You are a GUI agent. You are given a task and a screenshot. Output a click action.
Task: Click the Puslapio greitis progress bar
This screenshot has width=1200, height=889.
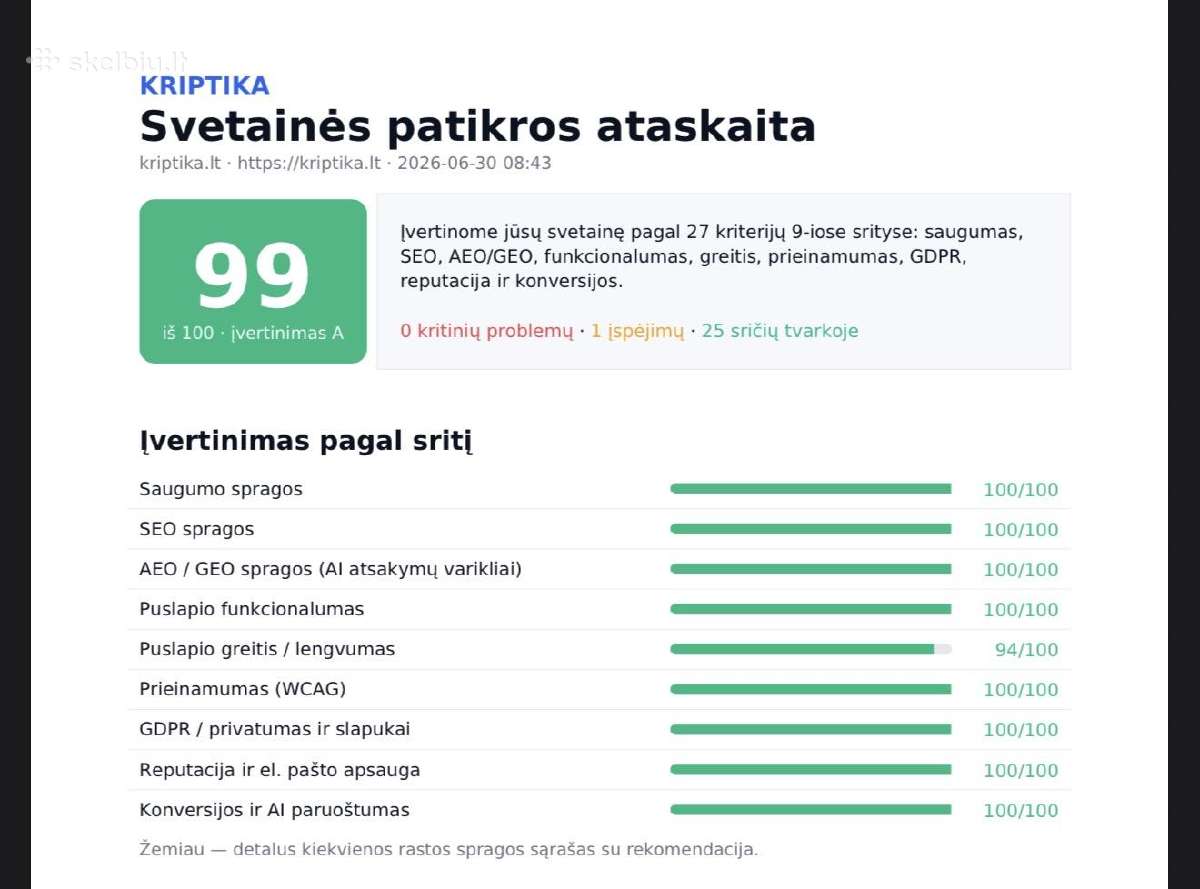[x=811, y=649]
